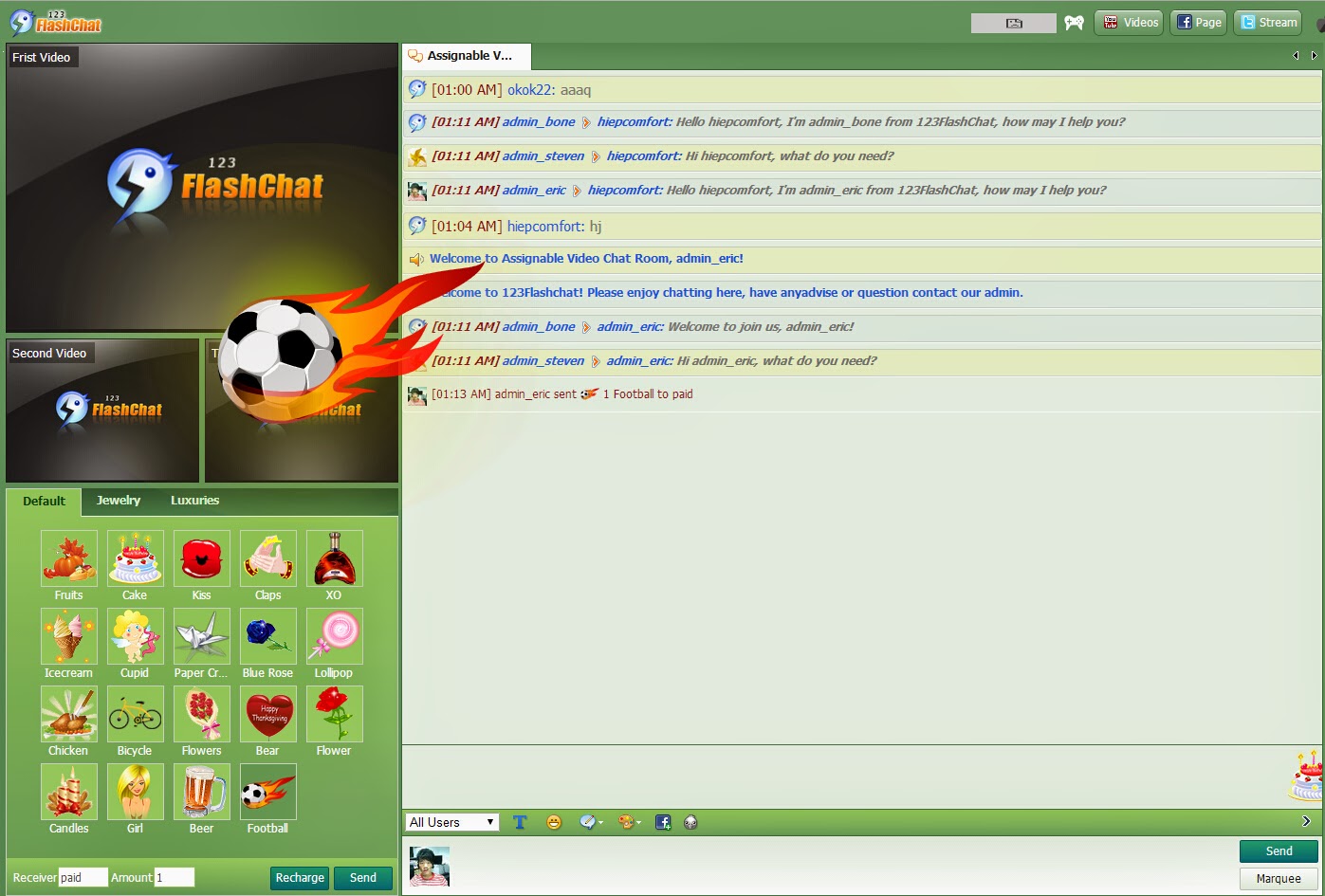Click the 123FlashChat logo at top left
The image size is (1325, 896).
point(56,21)
